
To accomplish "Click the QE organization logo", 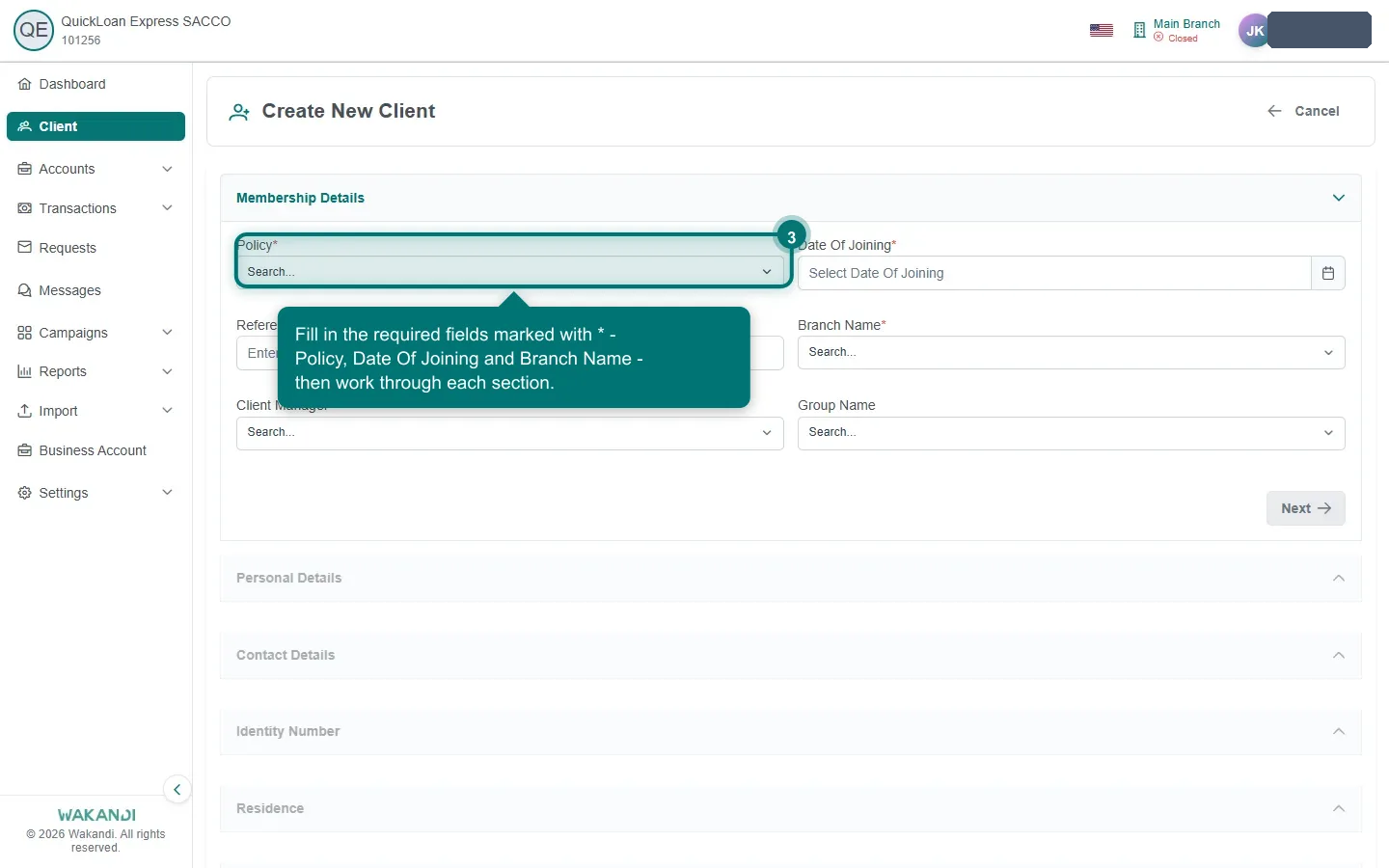I will point(34,30).
